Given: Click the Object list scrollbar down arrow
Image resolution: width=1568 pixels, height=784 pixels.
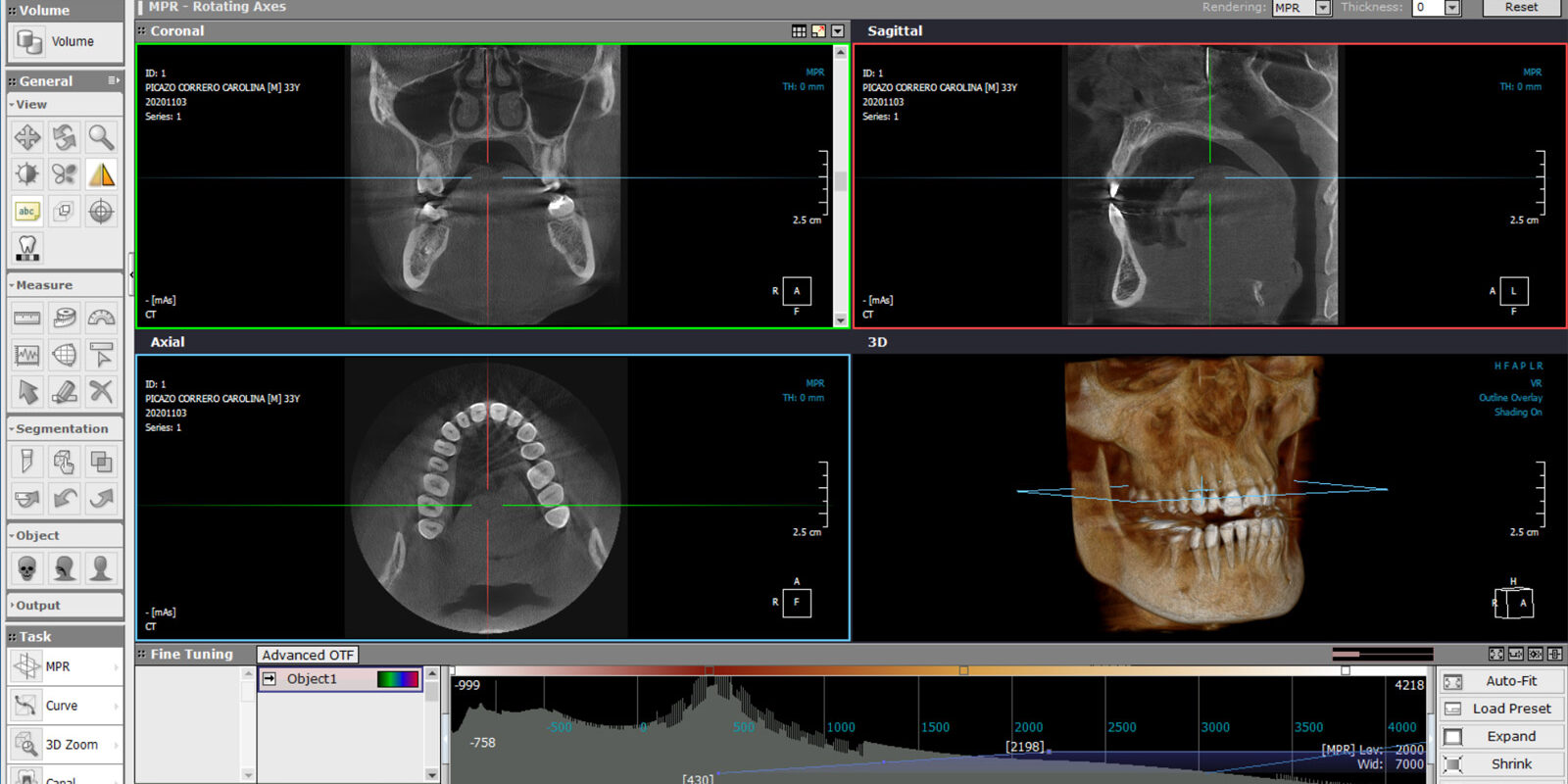Looking at the screenshot, I should [x=432, y=775].
